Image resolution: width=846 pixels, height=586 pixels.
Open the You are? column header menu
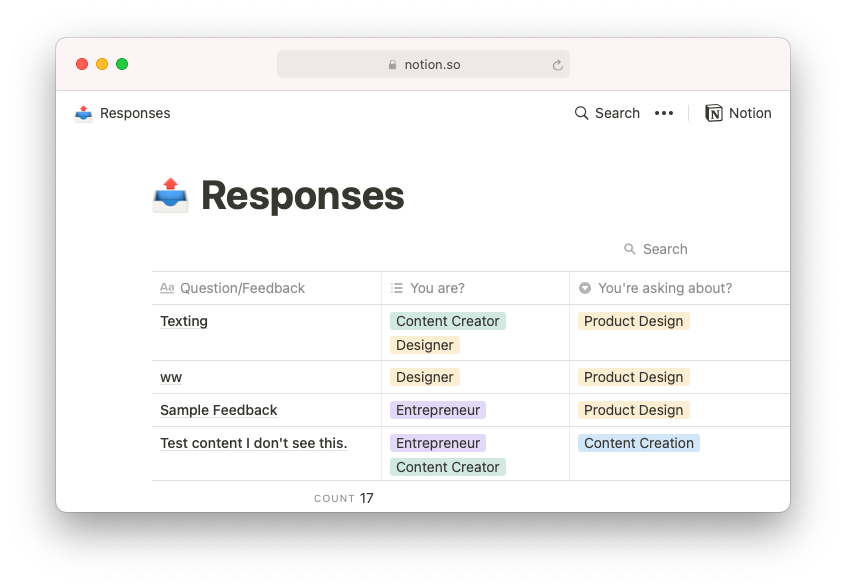[x=475, y=288]
